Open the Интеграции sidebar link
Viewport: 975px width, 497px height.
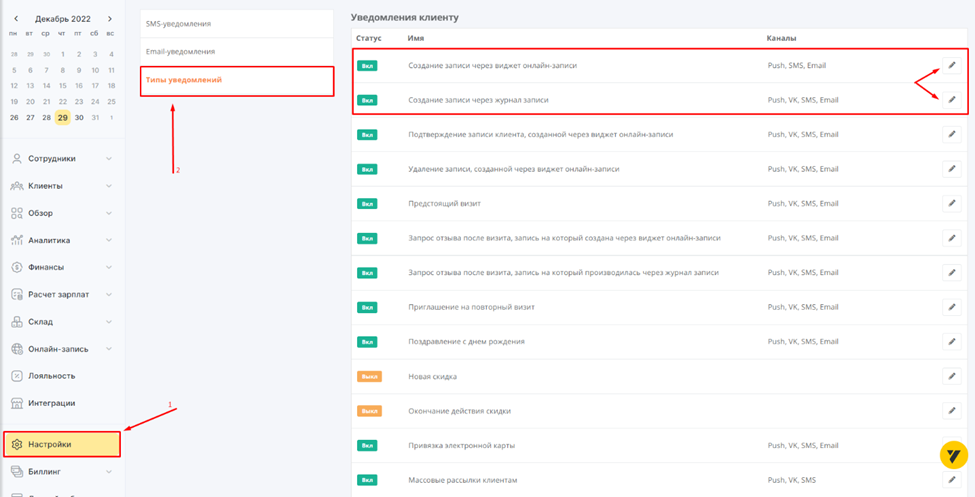click(50, 403)
